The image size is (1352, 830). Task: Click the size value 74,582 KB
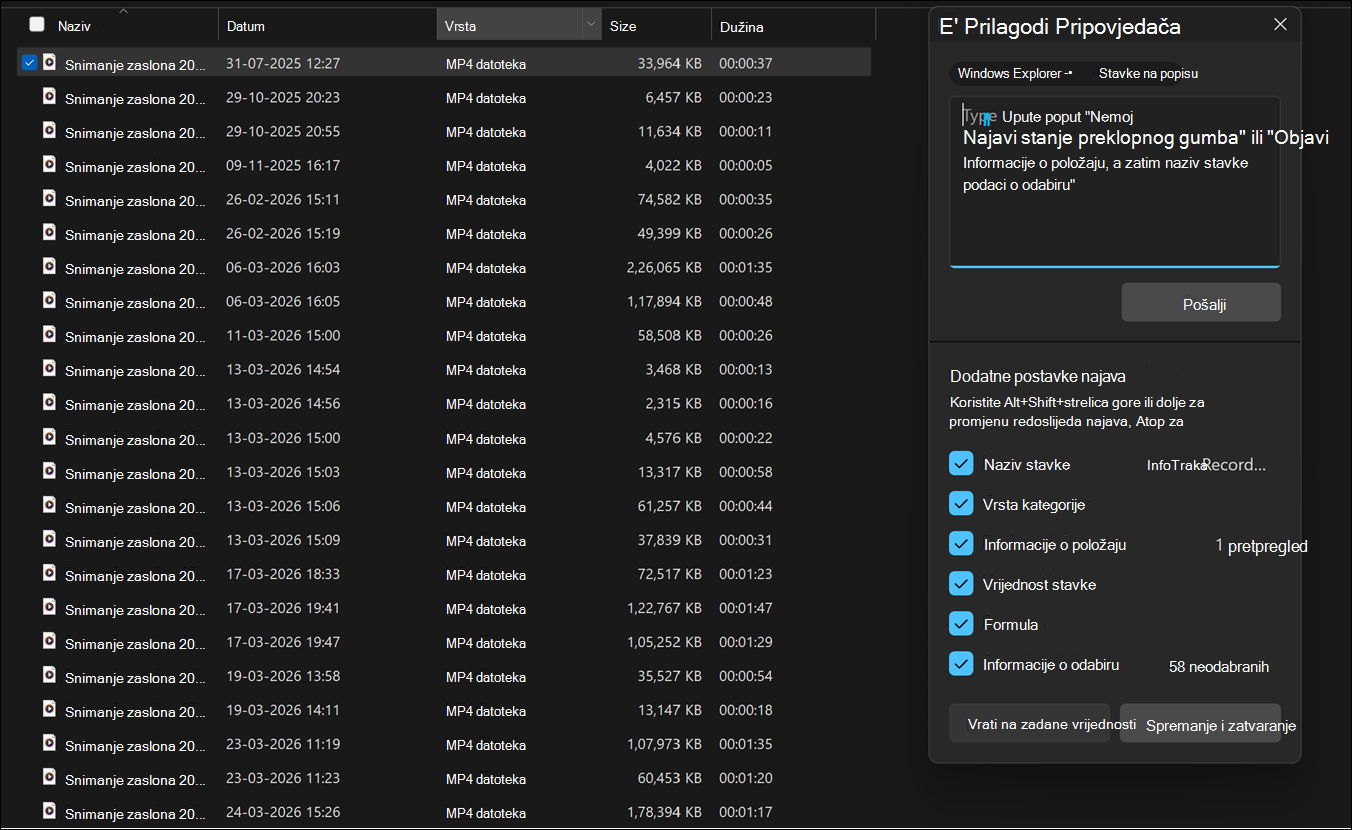[x=669, y=199]
